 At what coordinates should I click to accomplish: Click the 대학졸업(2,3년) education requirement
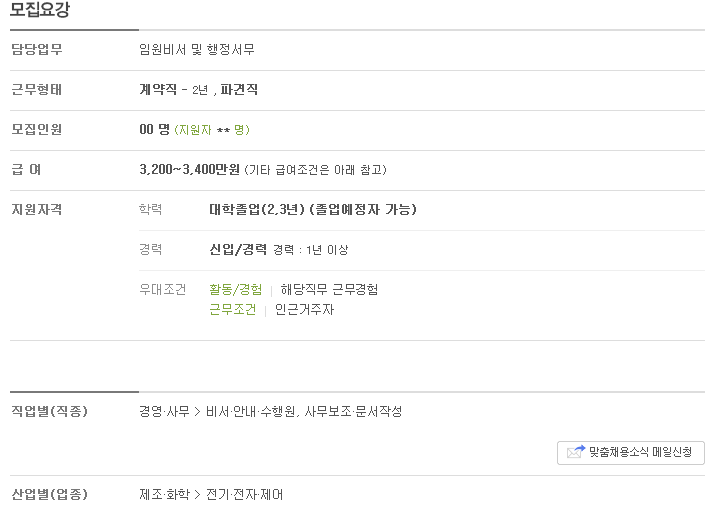257,210
